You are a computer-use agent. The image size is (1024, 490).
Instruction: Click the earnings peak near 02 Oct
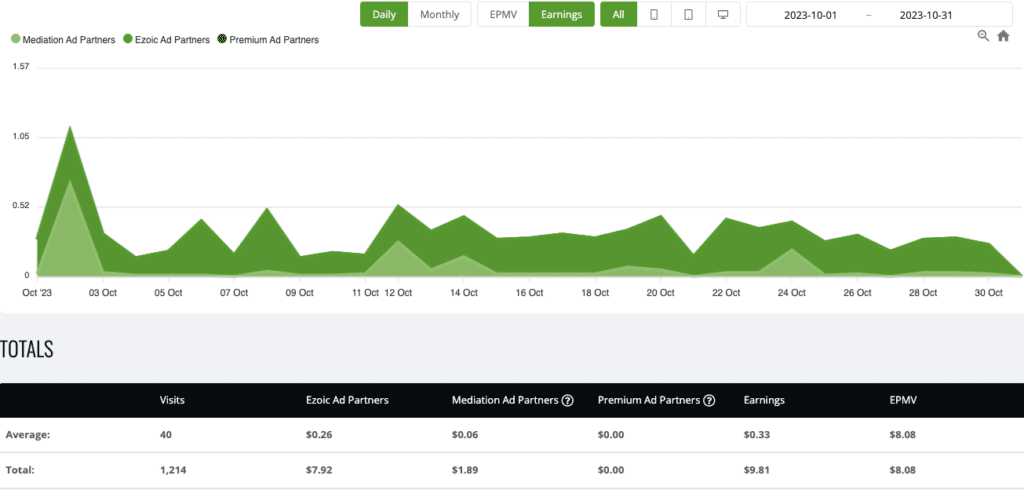70,127
